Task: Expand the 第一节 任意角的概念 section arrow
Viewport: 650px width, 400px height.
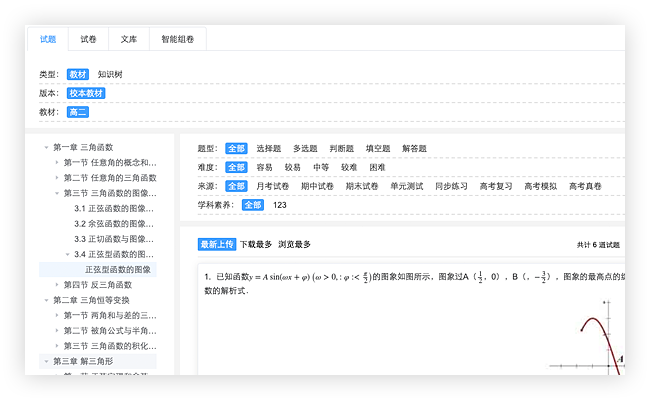Action: (x=57, y=163)
